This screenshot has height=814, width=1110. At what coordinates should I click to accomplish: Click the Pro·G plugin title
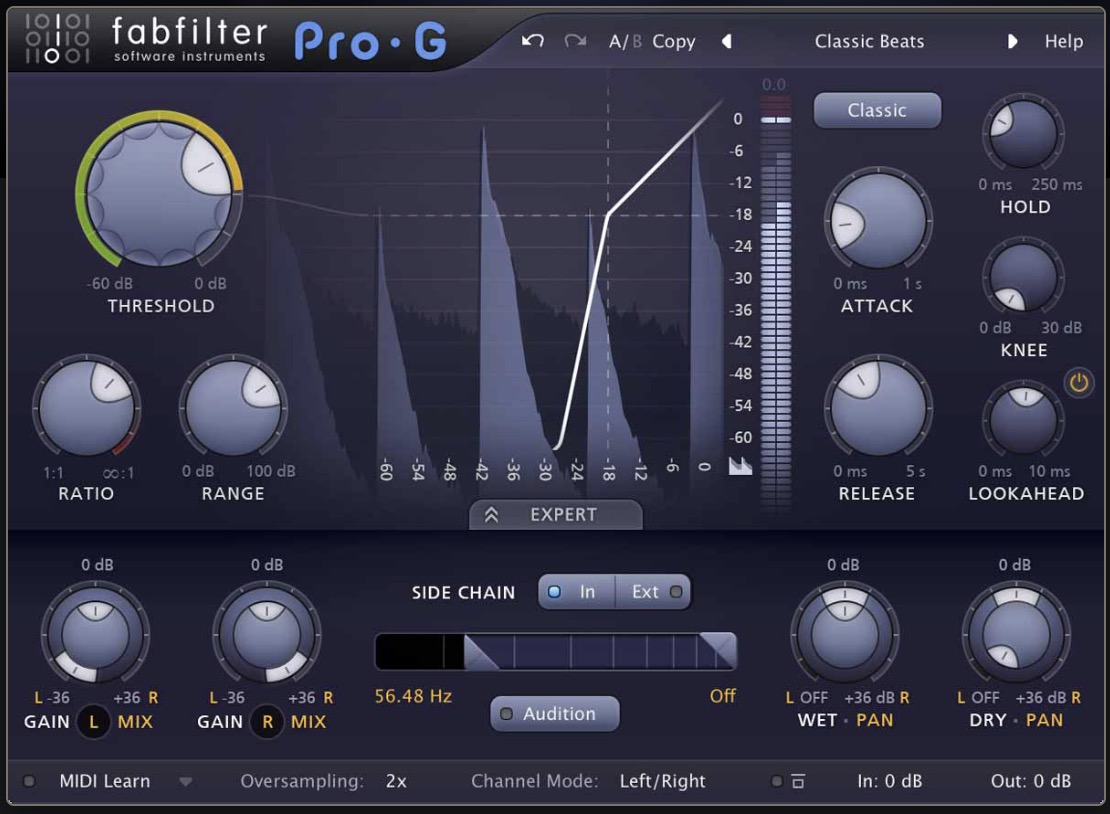[x=370, y=41]
